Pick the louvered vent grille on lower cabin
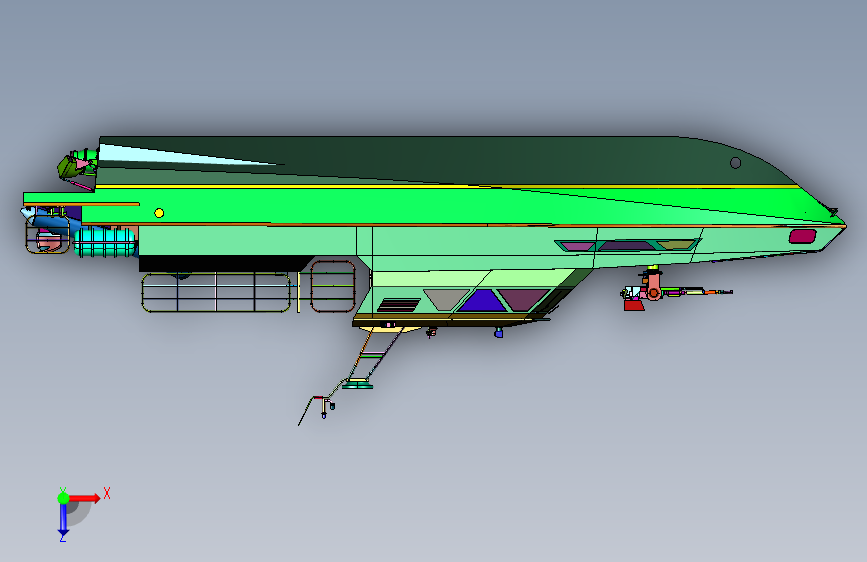This screenshot has height=562, width=867. click(x=399, y=305)
